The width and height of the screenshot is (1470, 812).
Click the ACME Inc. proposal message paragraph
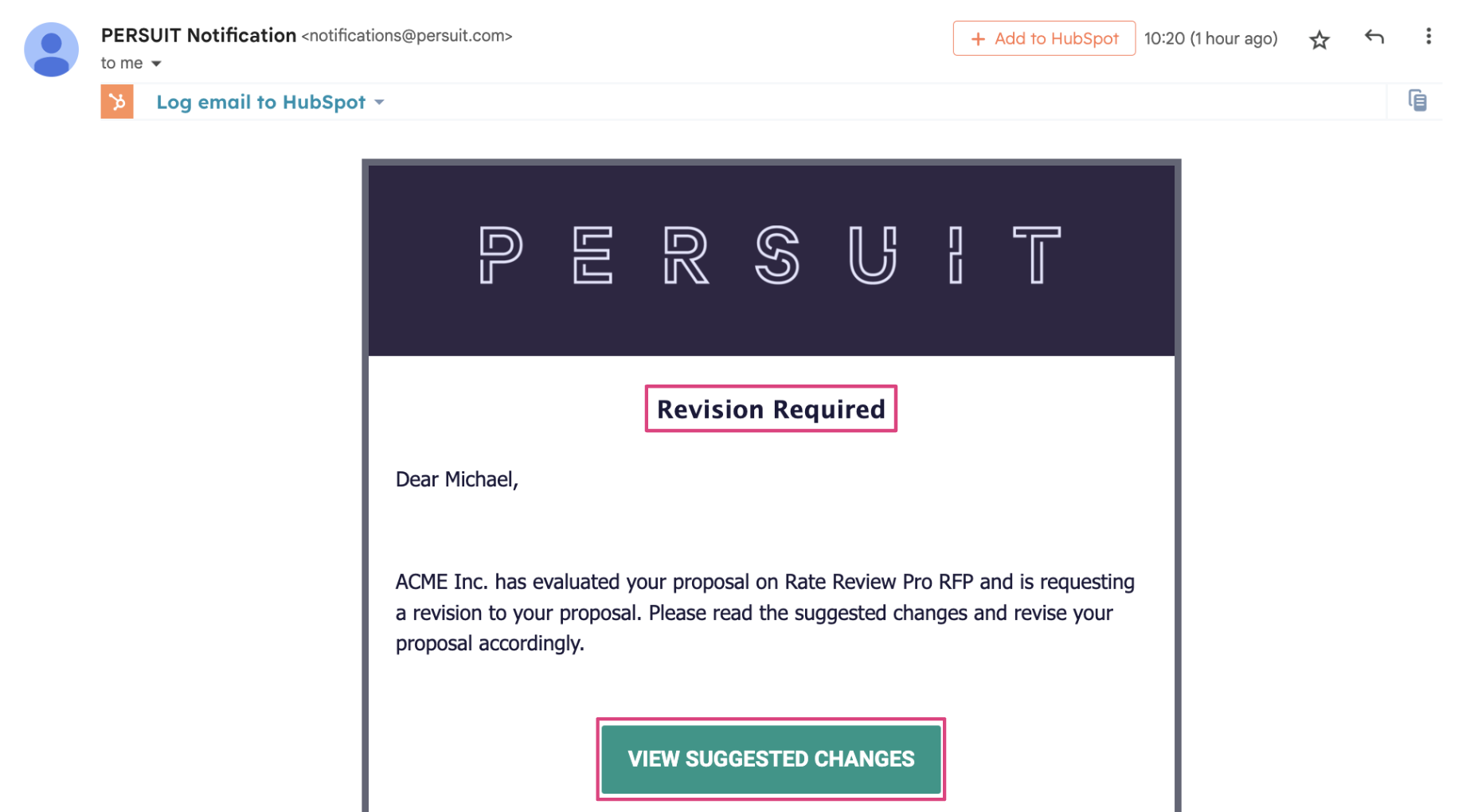pyautogui.click(x=764, y=612)
